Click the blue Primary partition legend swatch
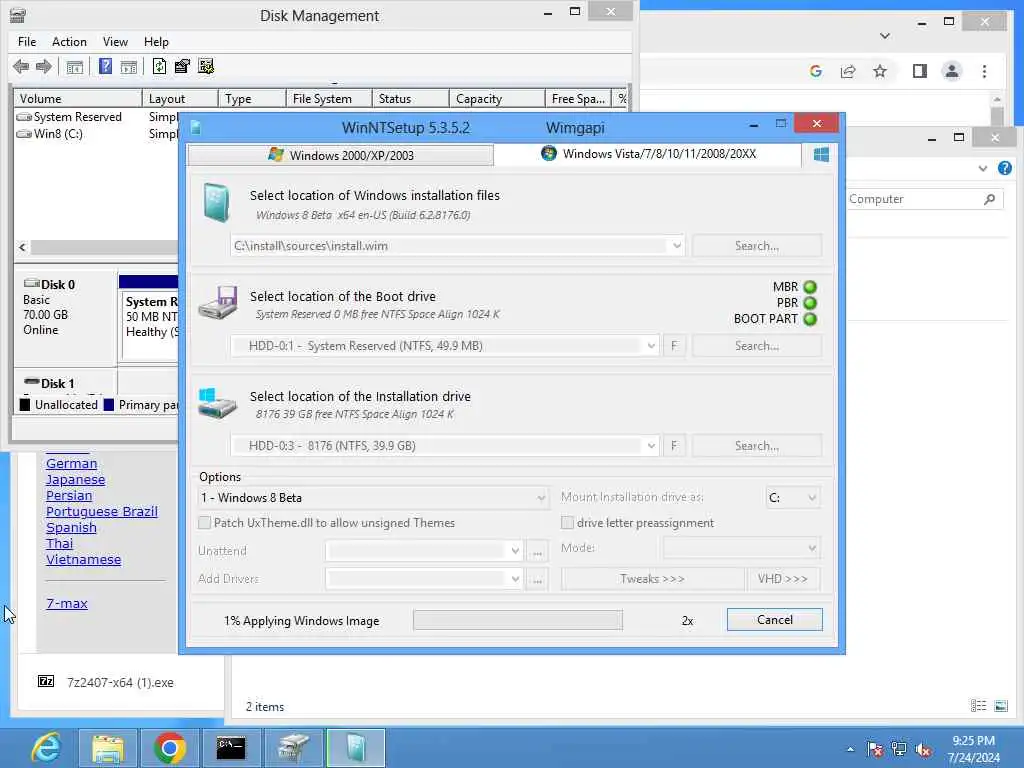 tap(108, 405)
